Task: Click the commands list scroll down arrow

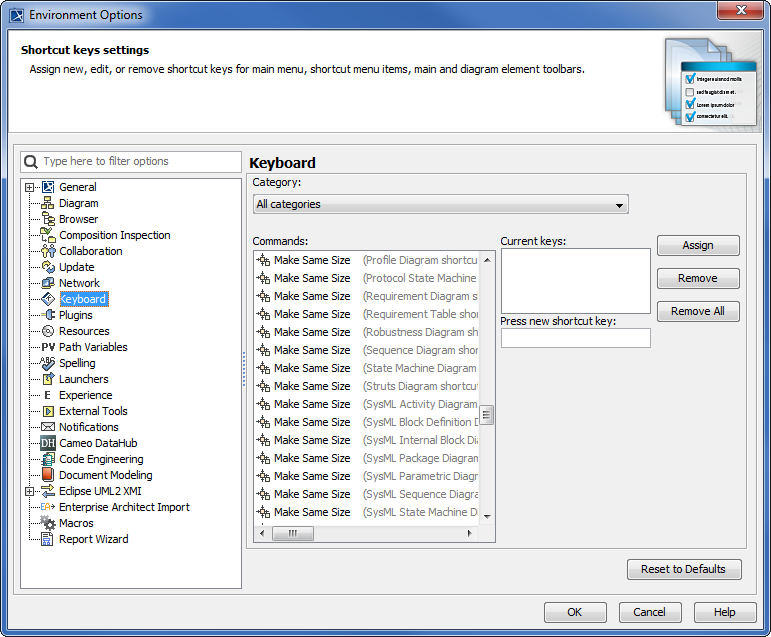Action: [x=487, y=516]
